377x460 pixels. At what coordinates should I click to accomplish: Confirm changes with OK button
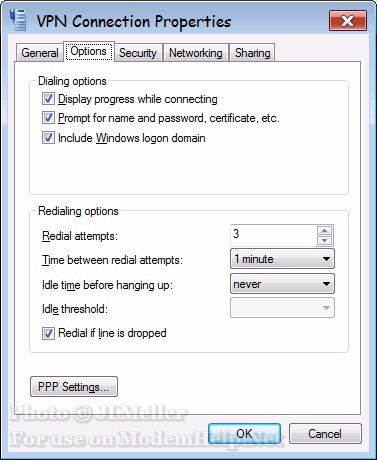(244, 433)
